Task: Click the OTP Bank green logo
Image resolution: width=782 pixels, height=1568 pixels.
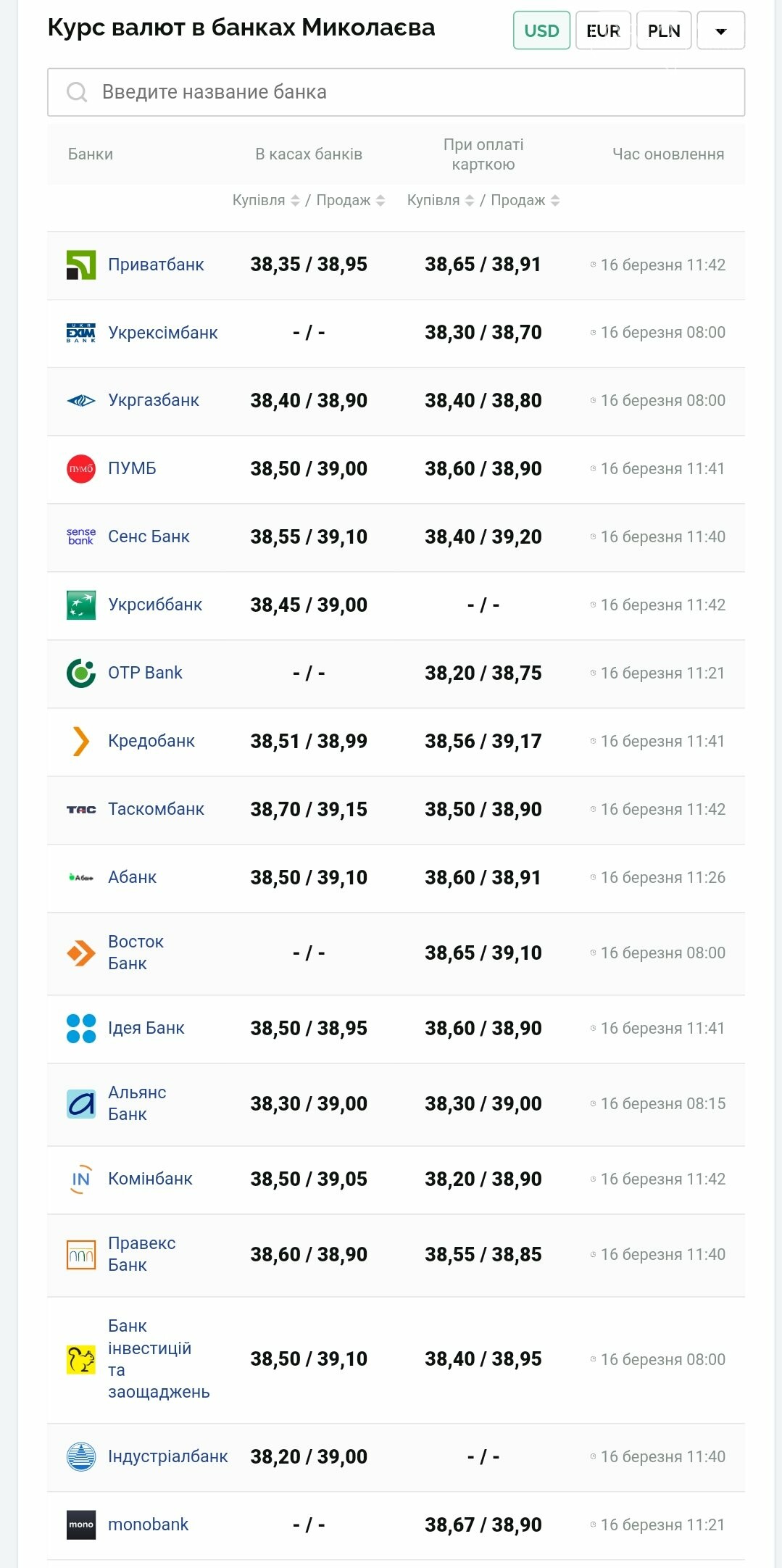Action: 80,673
